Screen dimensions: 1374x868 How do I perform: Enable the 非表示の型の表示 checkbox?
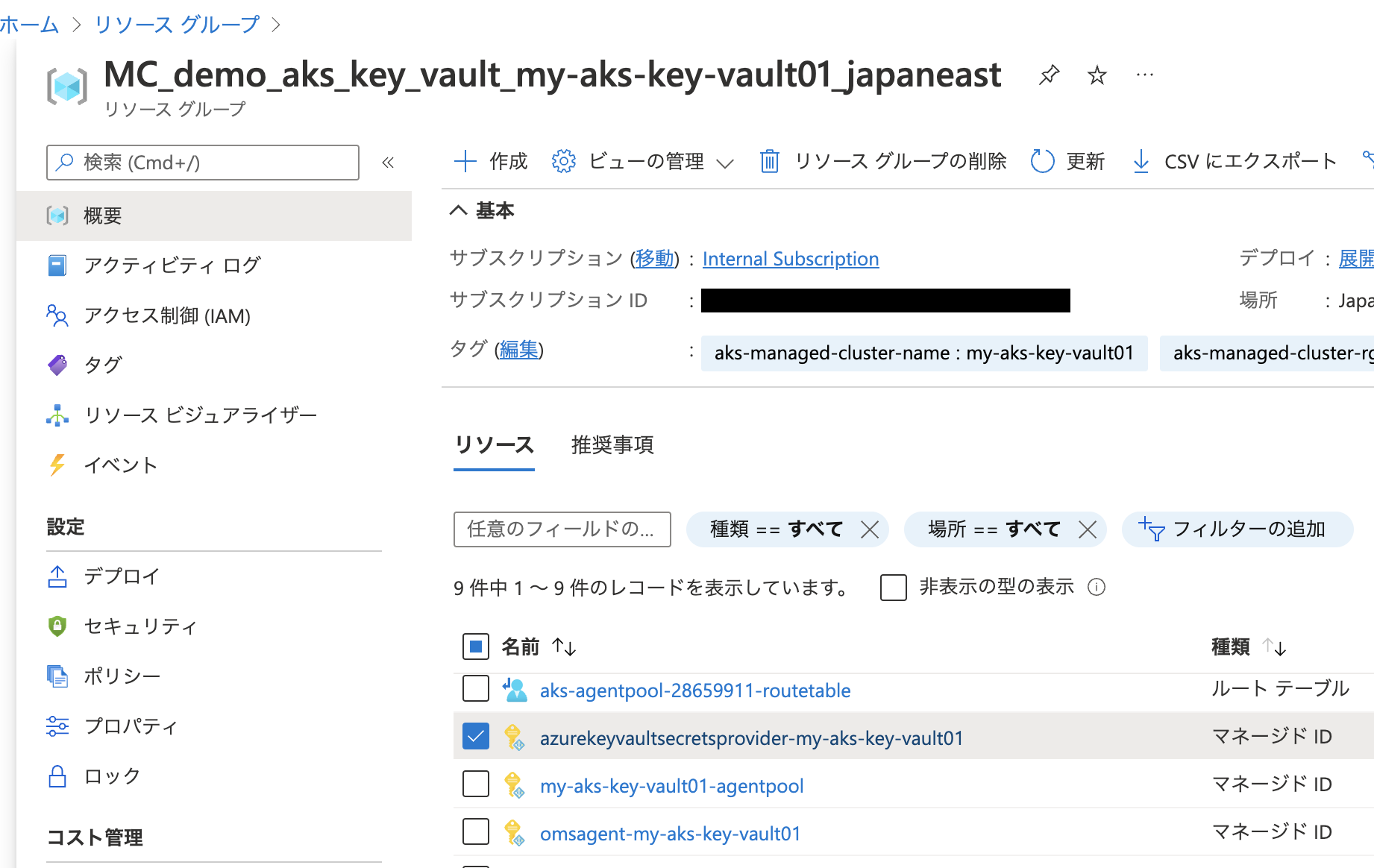click(894, 588)
